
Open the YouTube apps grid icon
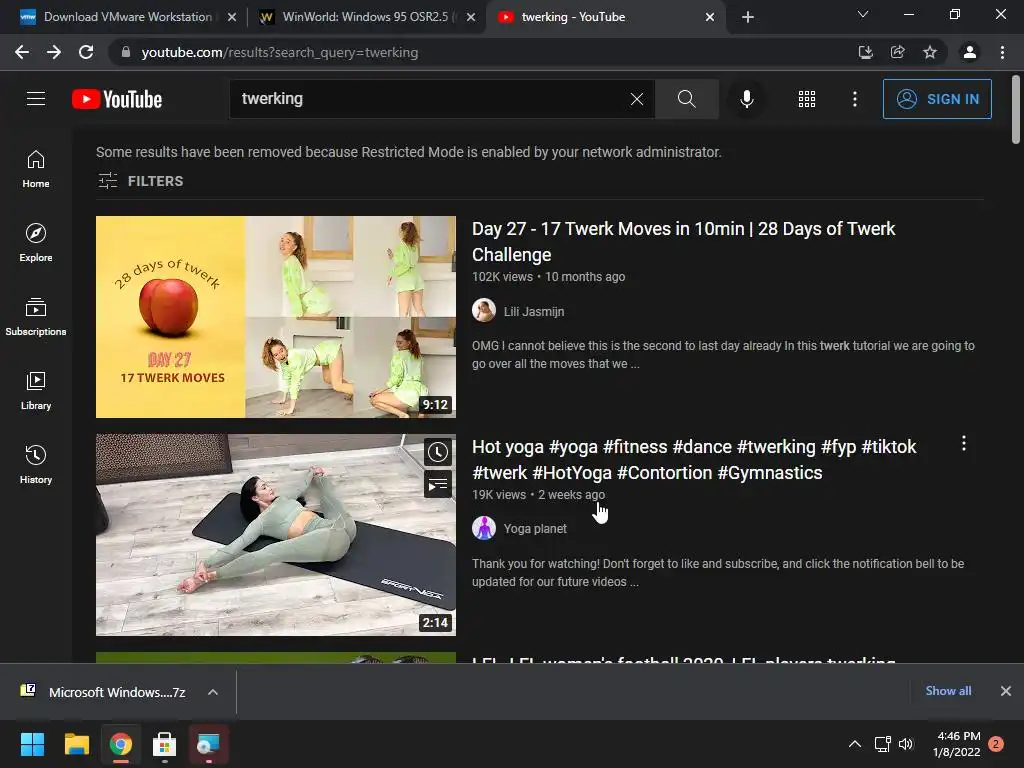pyautogui.click(x=807, y=99)
